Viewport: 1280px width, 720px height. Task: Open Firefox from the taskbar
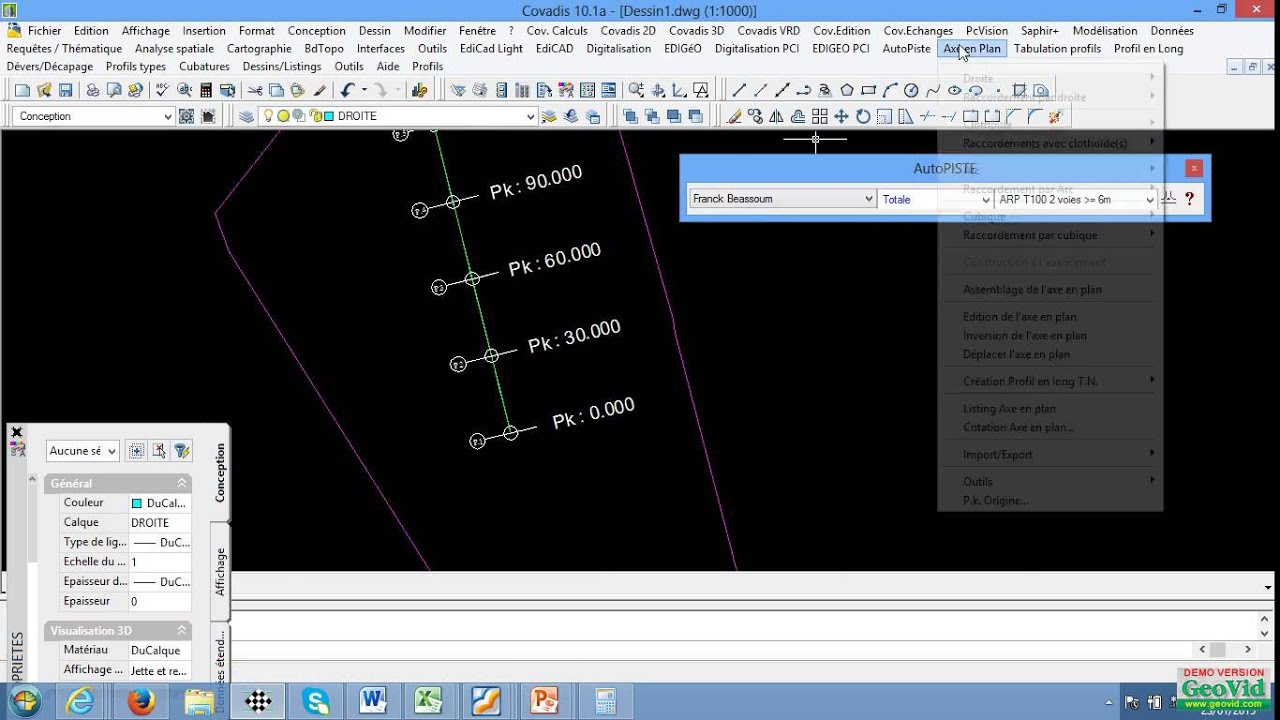coord(141,702)
